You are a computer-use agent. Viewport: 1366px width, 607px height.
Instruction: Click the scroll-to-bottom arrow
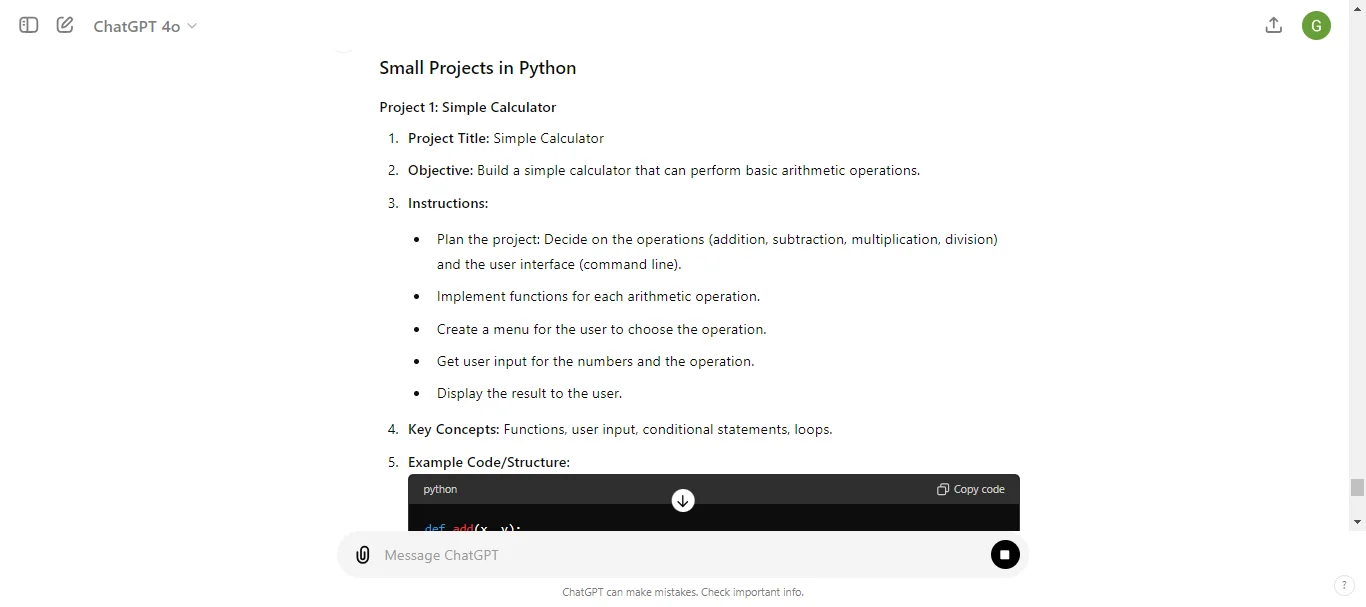[683, 500]
